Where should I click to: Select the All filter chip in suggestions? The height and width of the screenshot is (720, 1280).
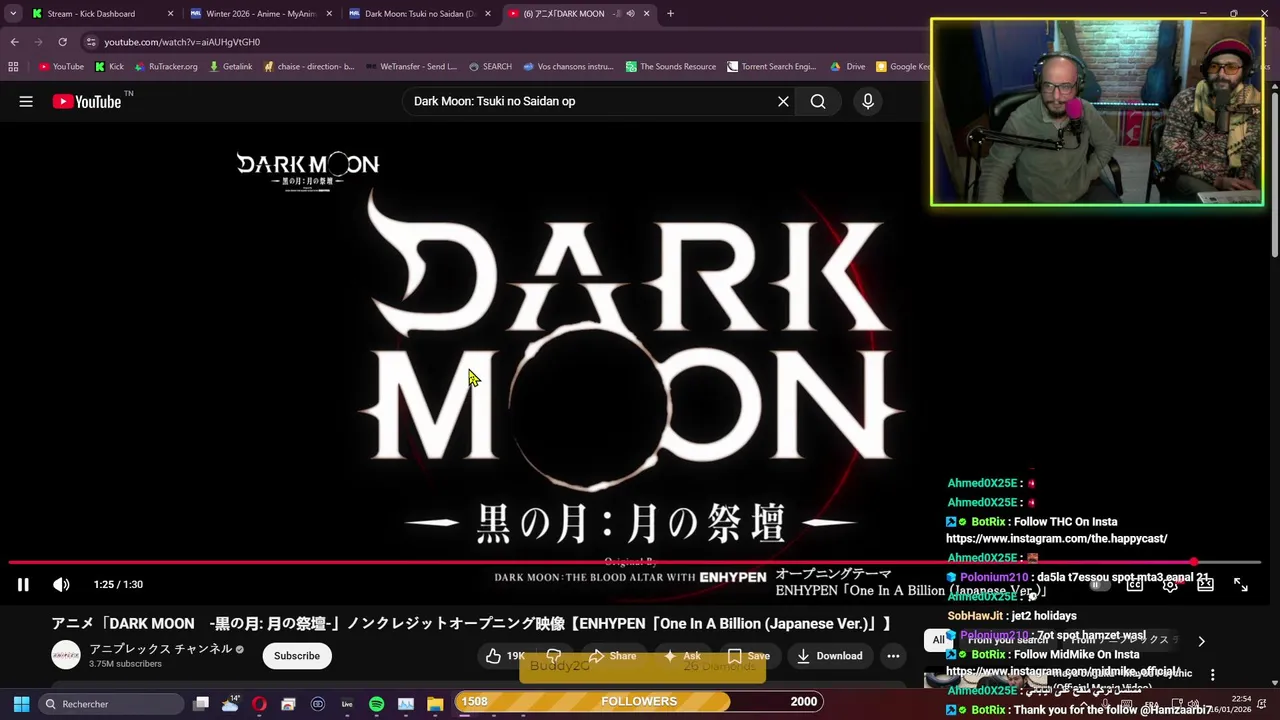938,640
